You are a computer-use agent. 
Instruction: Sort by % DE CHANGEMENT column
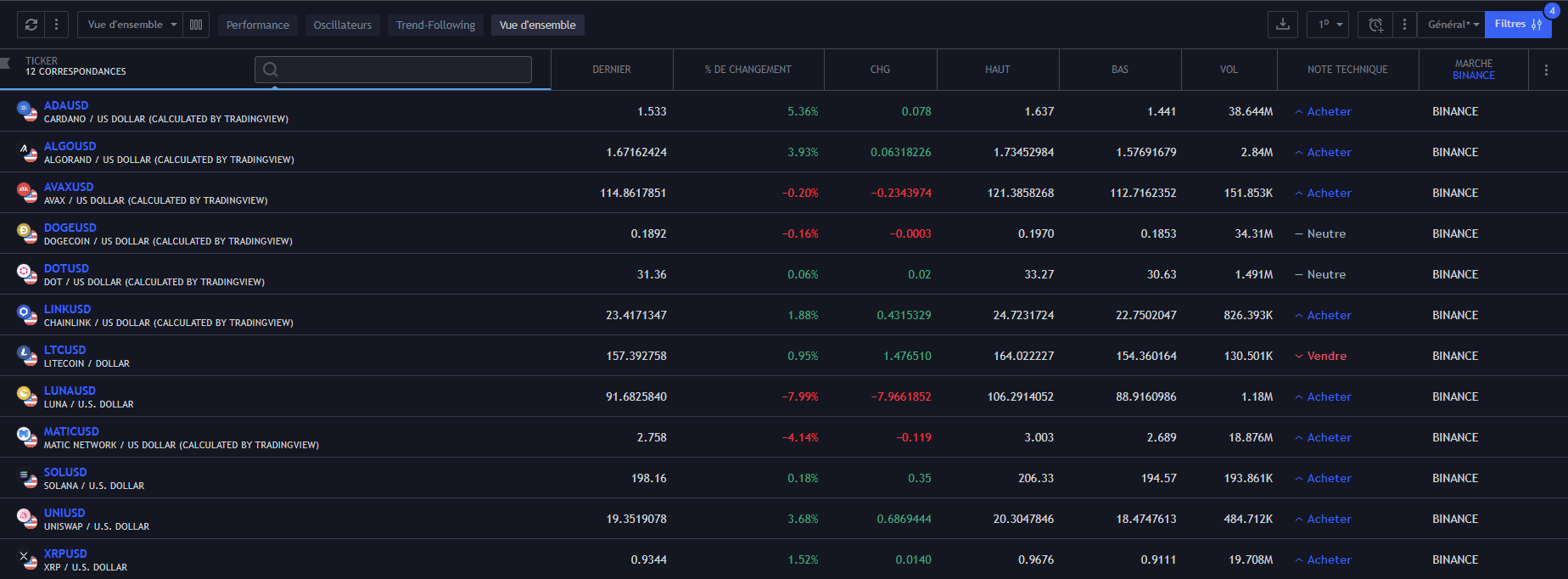748,70
